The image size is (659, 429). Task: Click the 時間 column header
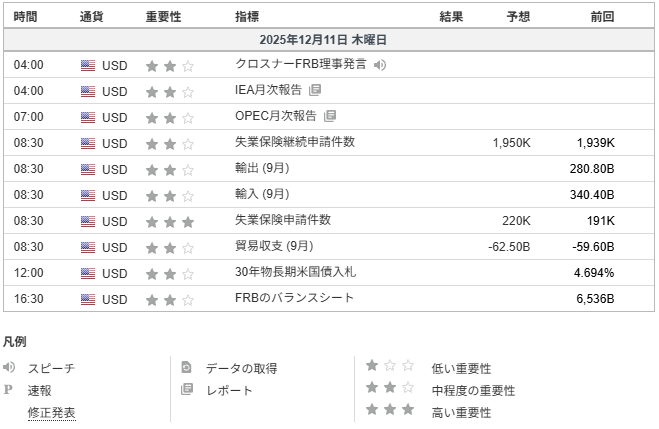(28, 17)
